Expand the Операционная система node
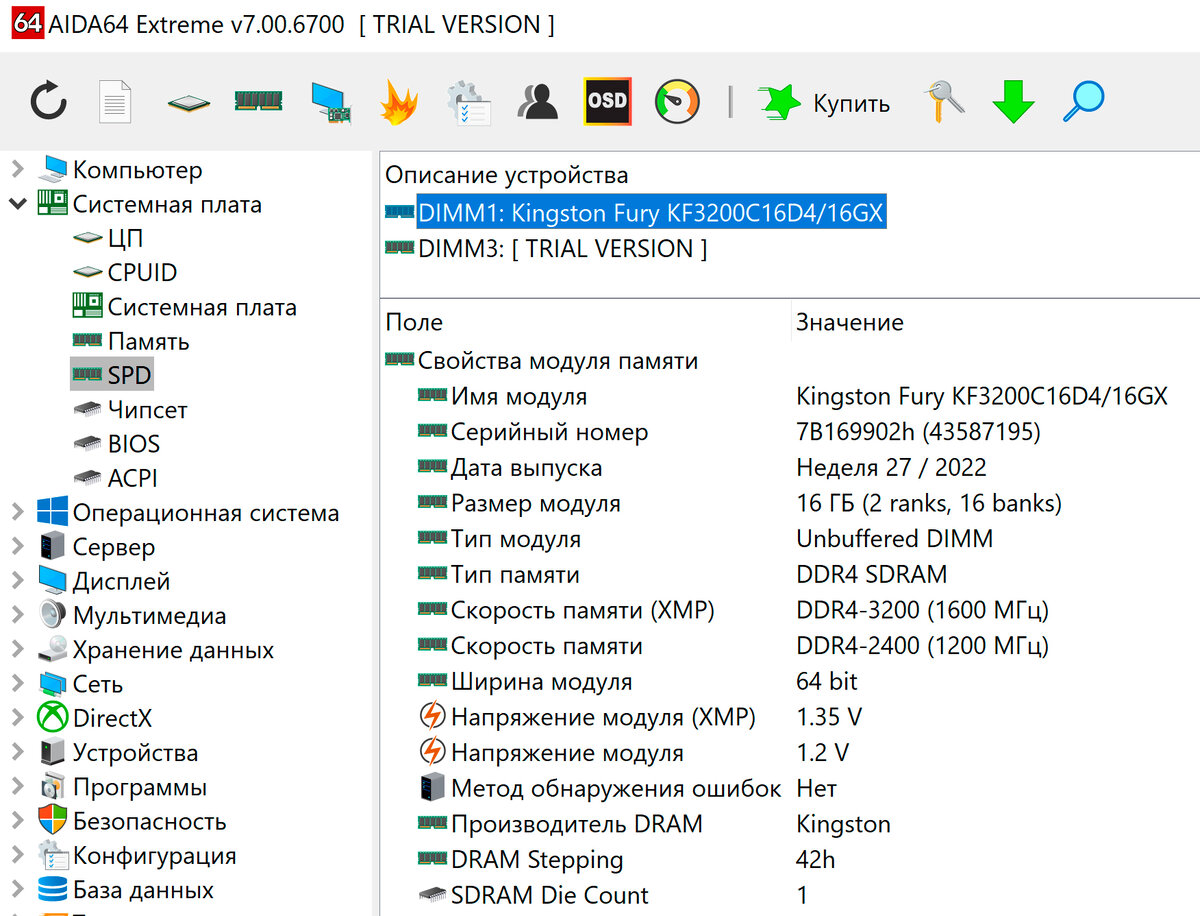 point(18,513)
